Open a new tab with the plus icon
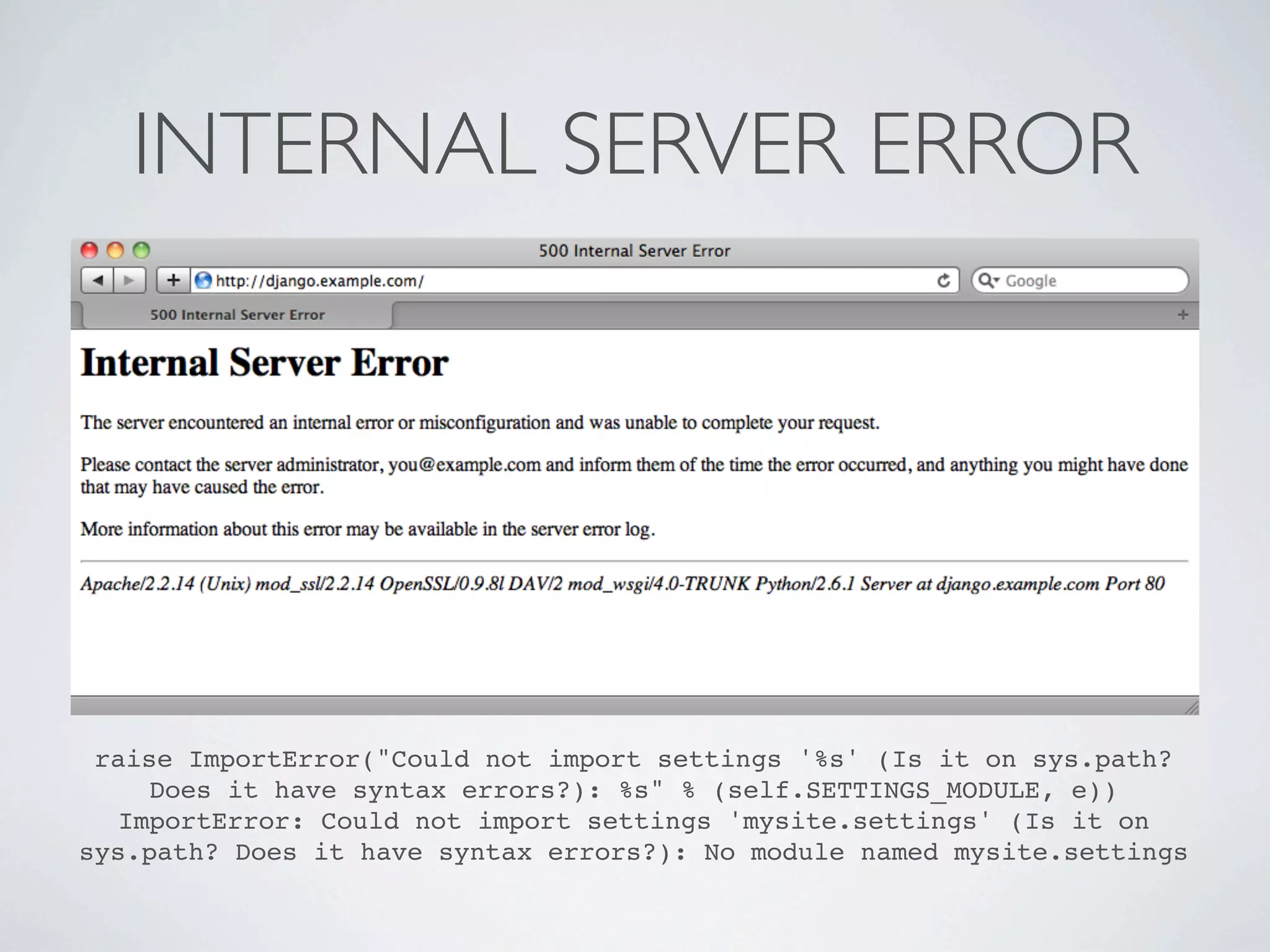1270x952 pixels. tap(1183, 315)
